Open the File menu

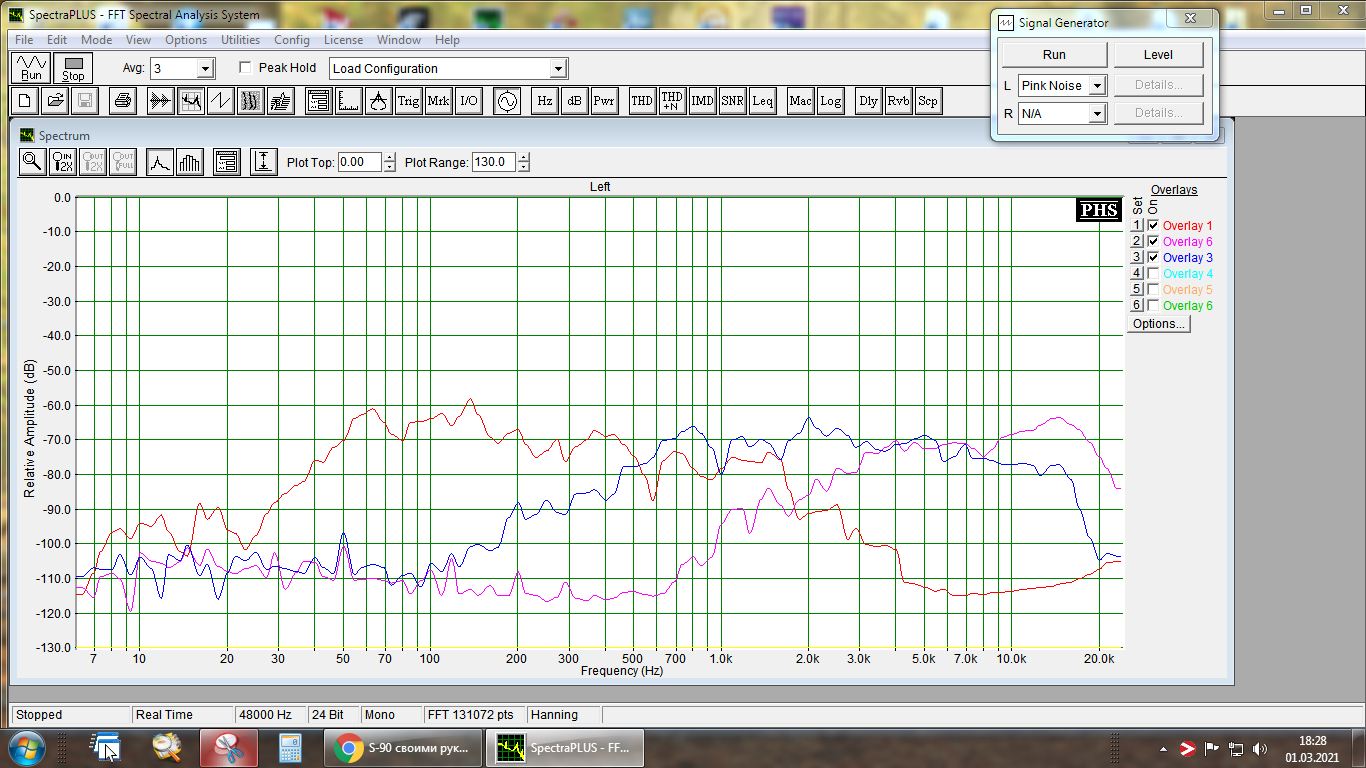tap(24, 40)
